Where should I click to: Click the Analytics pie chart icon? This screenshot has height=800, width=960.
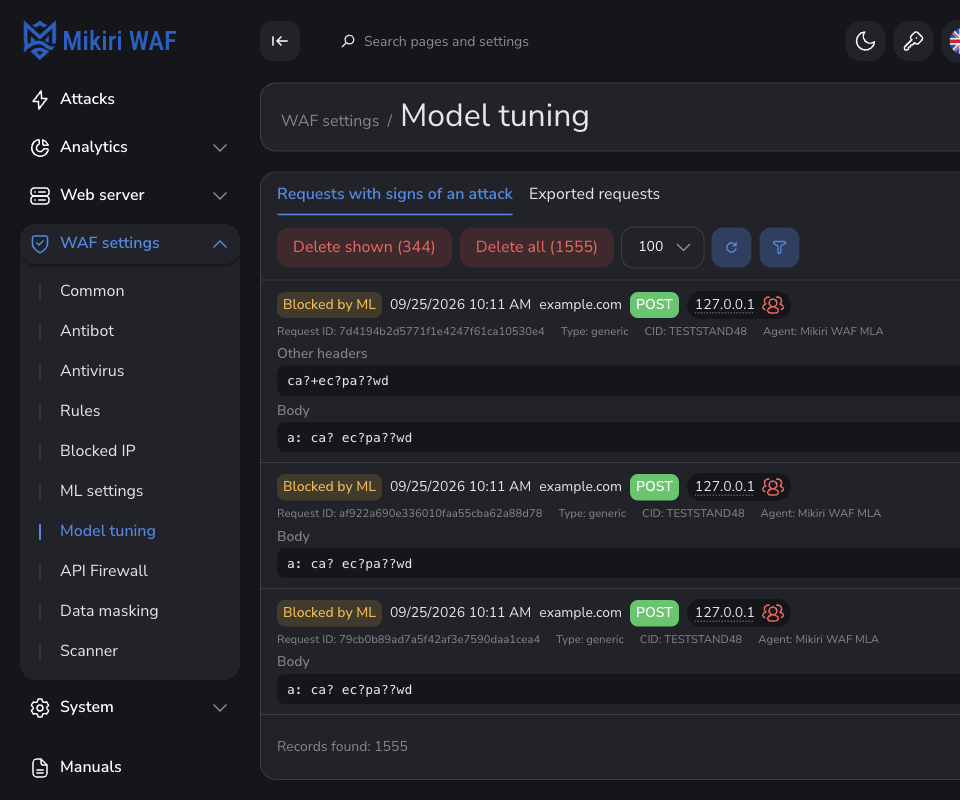coord(40,147)
